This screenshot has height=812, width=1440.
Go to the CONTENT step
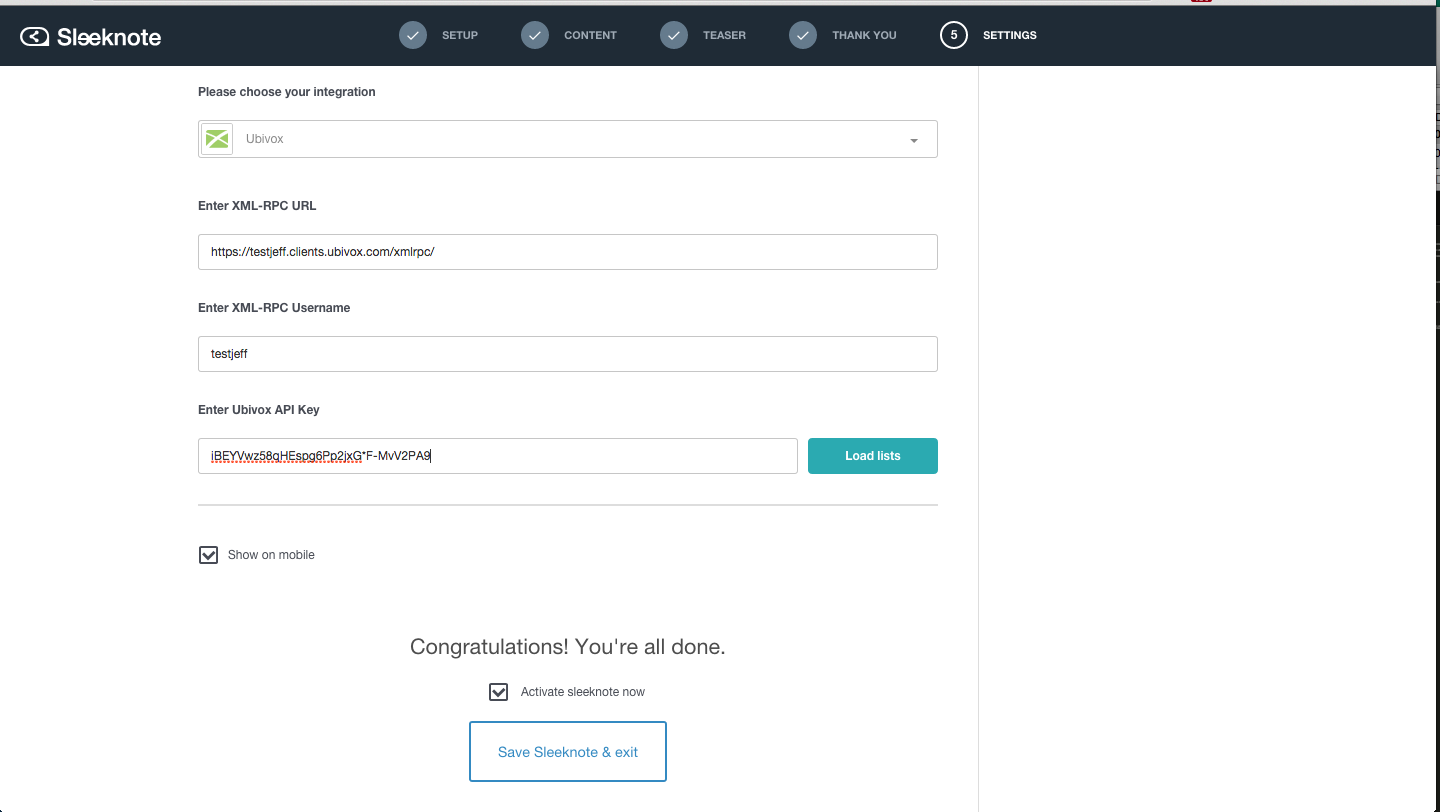coord(590,35)
